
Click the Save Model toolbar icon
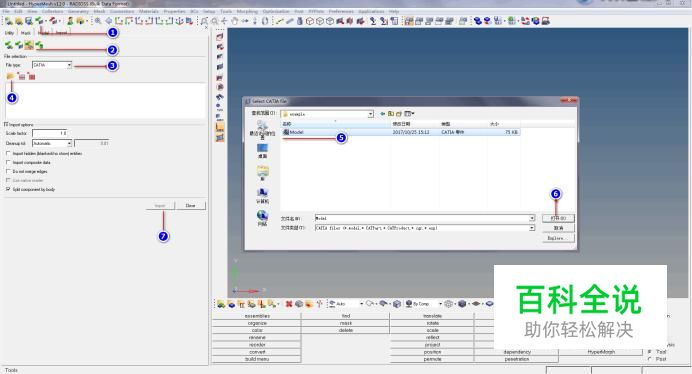[x=29, y=21]
